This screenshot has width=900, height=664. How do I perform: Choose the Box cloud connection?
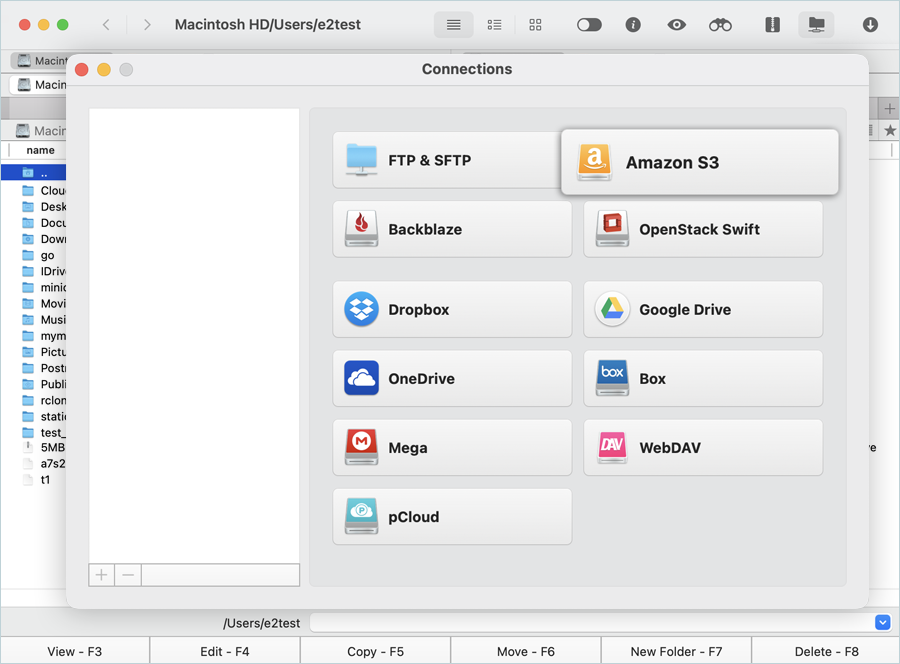pyautogui.click(x=703, y=378)
